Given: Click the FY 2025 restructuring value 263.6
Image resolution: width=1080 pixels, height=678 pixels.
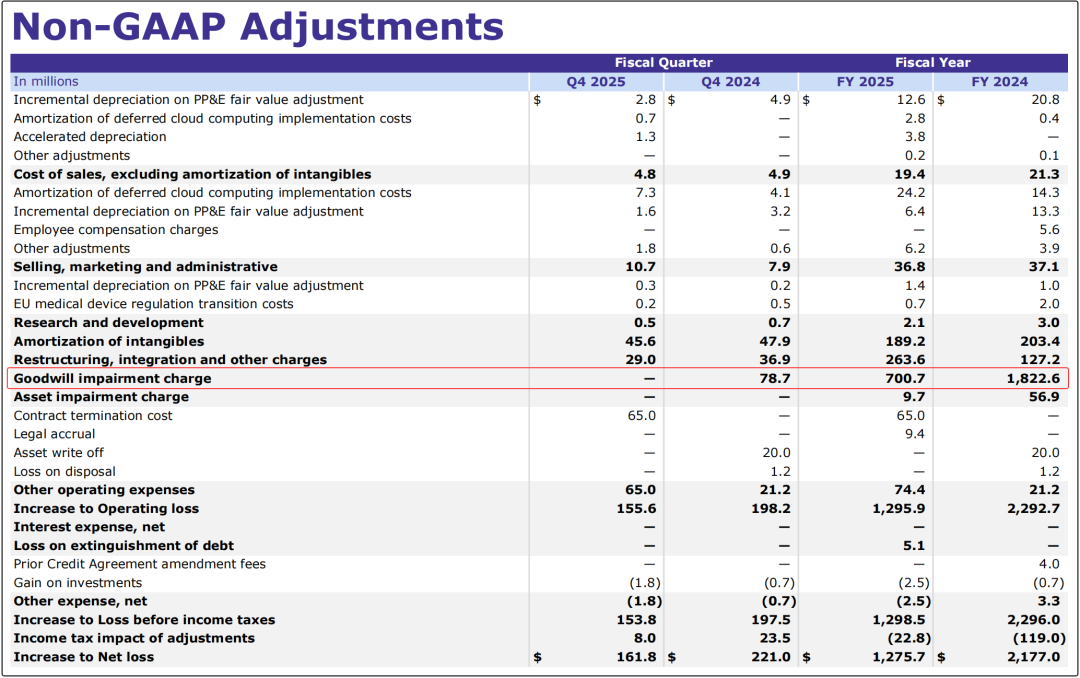Looking at the screenshot, I should 905,360.
